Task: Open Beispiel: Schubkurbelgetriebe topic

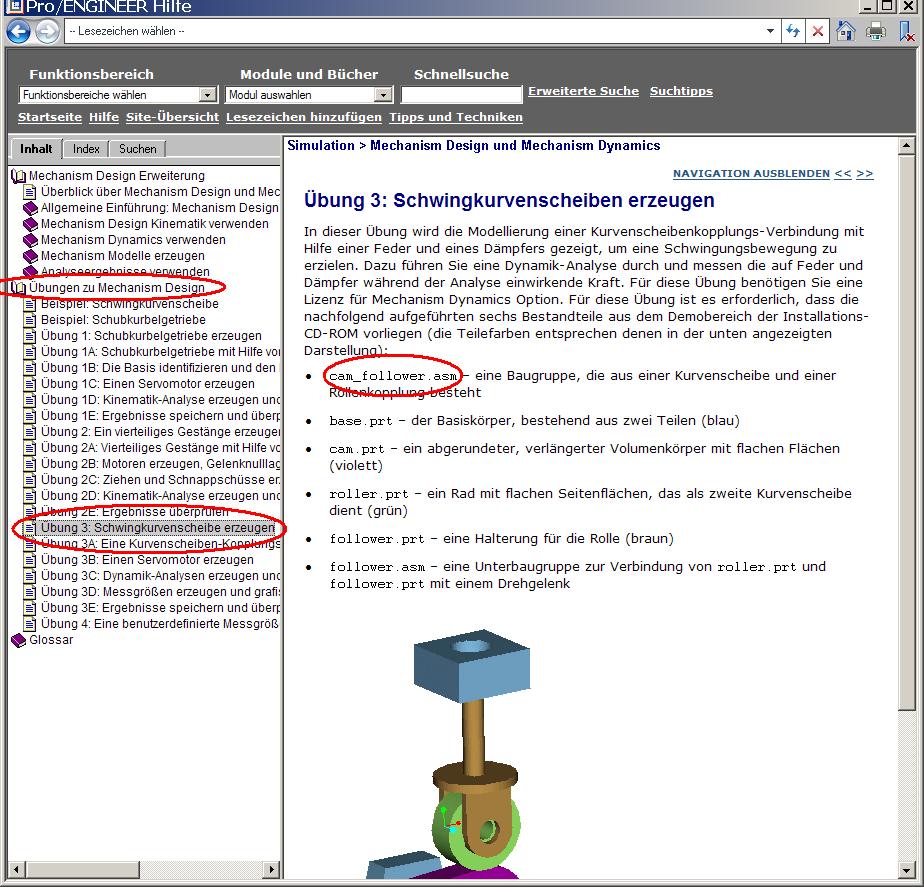Action: (123, 319)
